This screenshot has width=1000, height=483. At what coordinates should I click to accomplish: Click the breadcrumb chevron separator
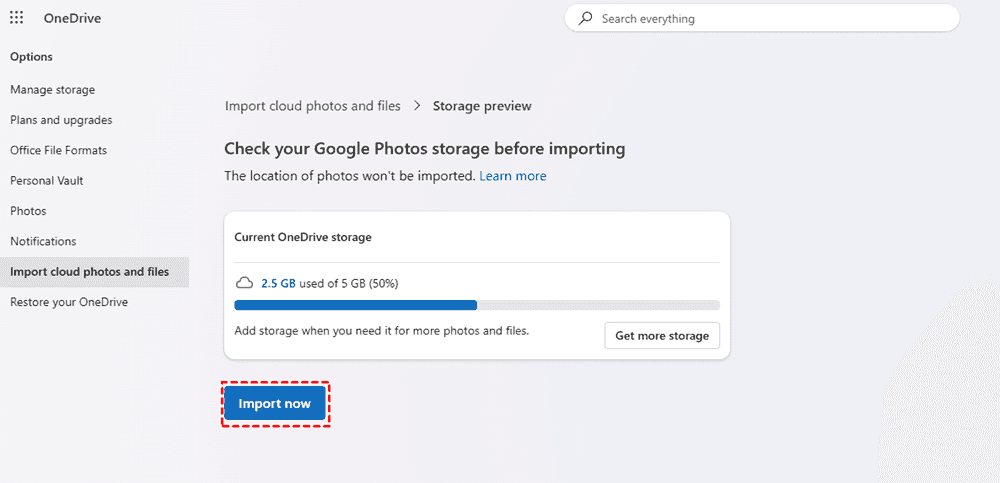pos(417,106)
